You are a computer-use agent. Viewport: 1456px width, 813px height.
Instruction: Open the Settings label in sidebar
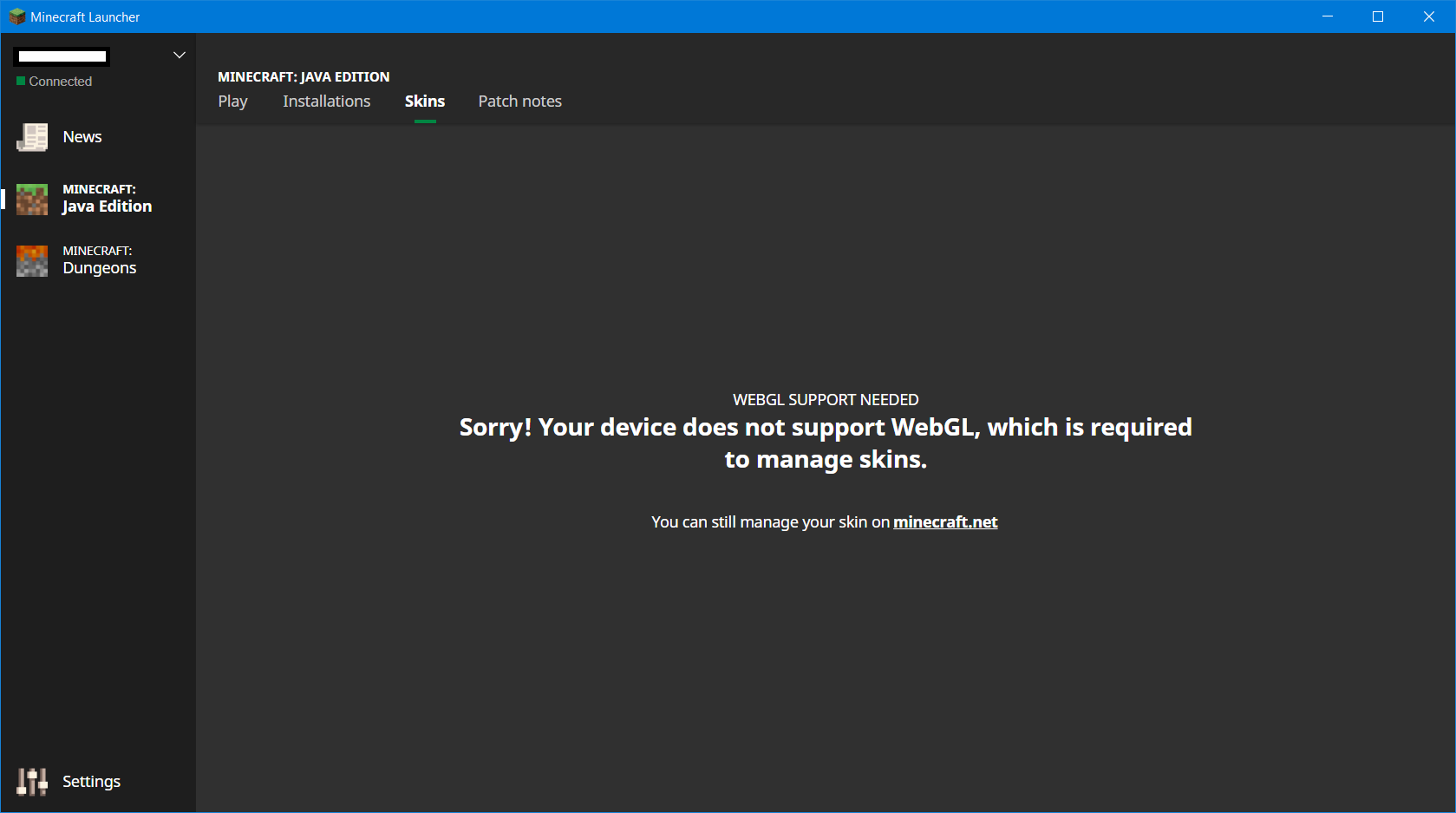pos(91,782)
